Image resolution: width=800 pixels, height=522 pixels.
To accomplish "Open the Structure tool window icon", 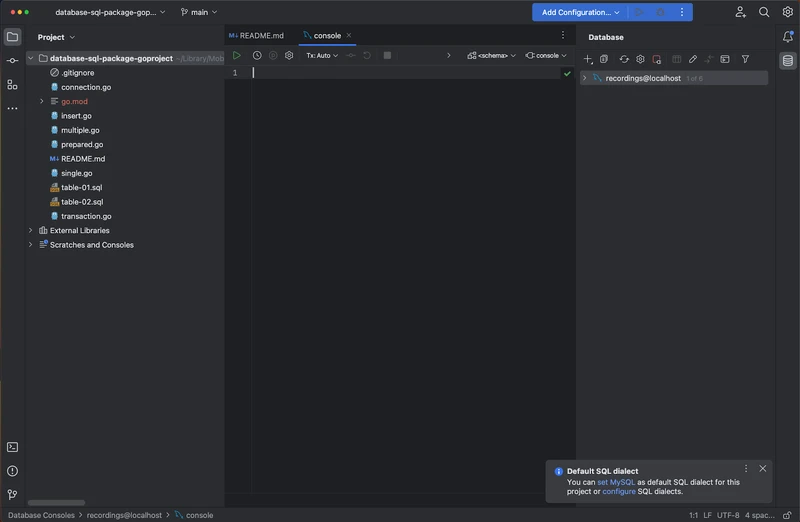I will point(12,85).
